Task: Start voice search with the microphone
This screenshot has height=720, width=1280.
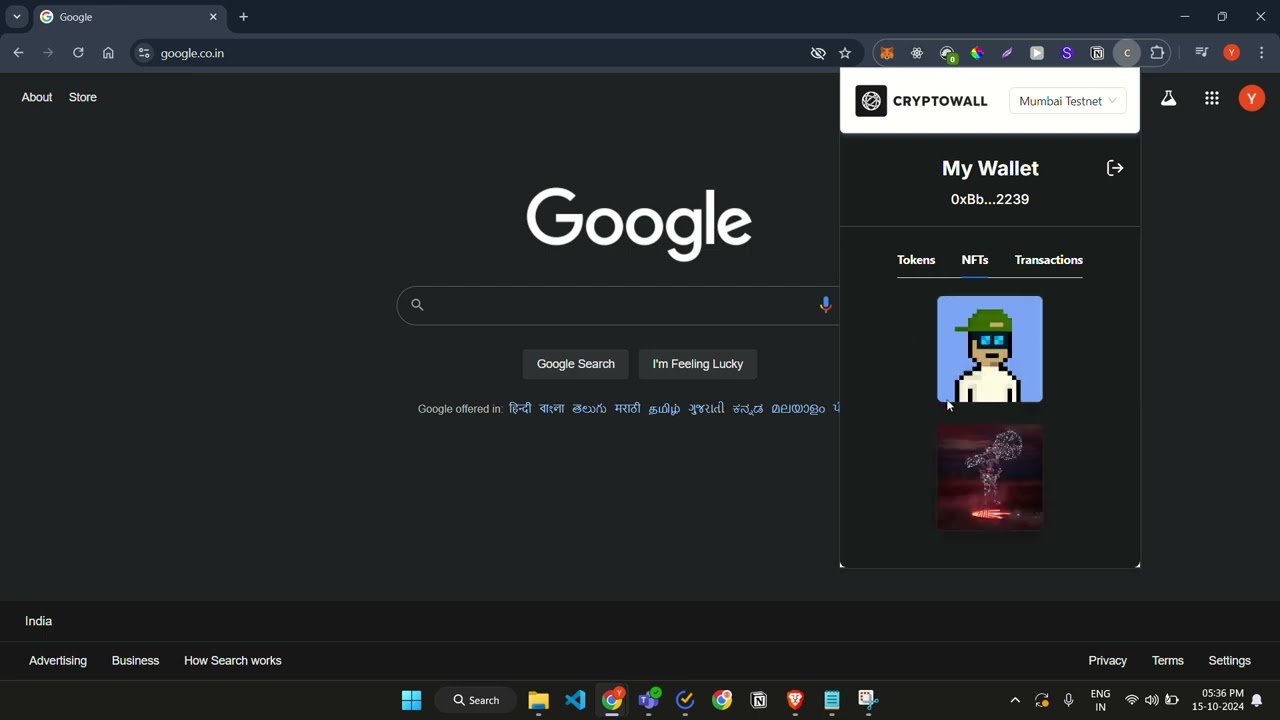Action: pos(826,306)
